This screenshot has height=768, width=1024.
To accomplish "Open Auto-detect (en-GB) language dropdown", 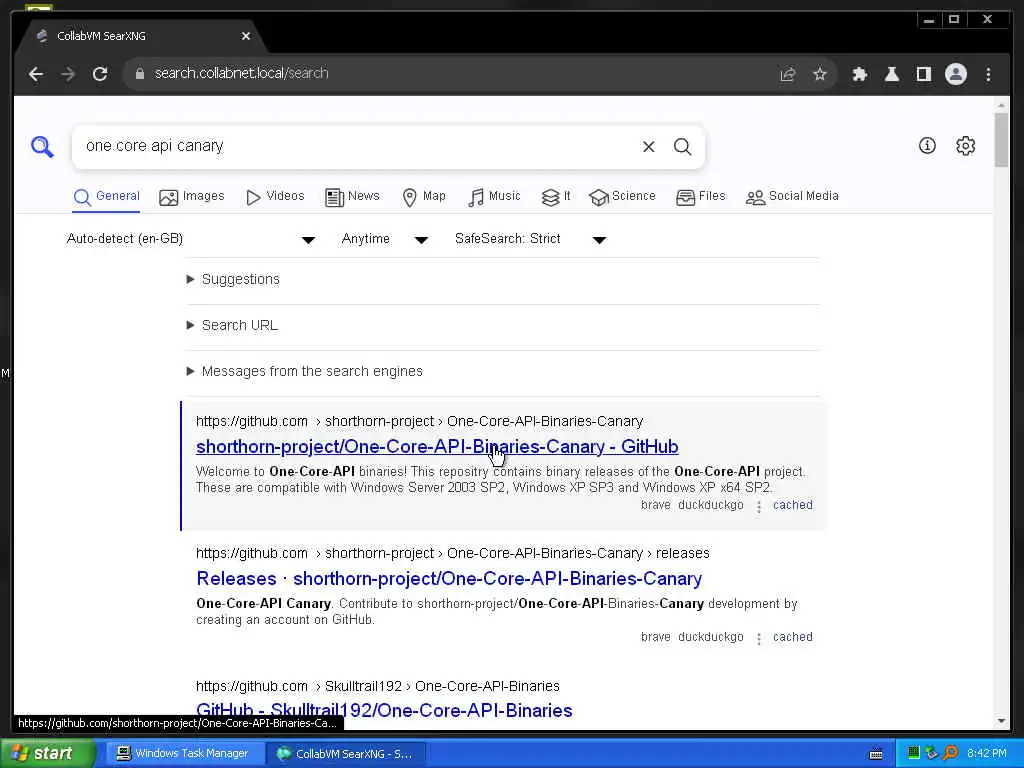I will tap(191, 239).
